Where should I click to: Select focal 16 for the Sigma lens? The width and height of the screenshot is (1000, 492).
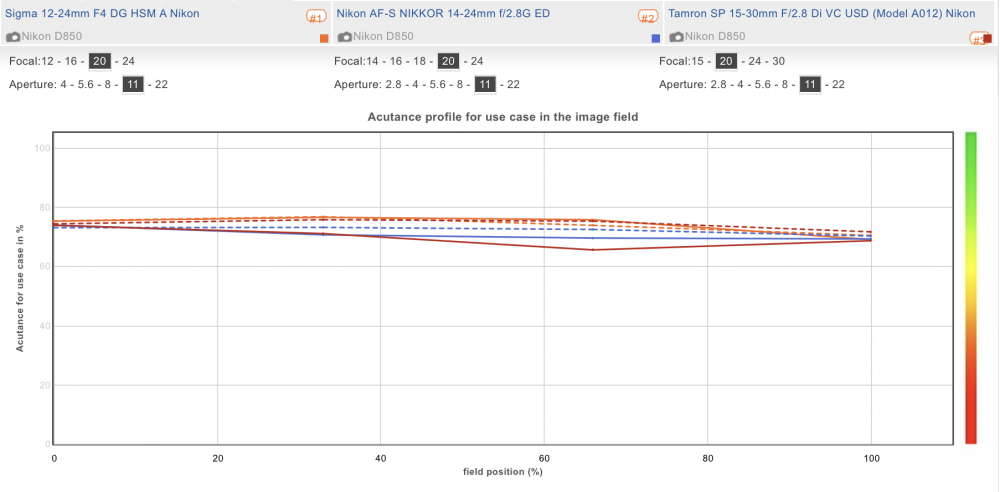[x=73, y=62]
